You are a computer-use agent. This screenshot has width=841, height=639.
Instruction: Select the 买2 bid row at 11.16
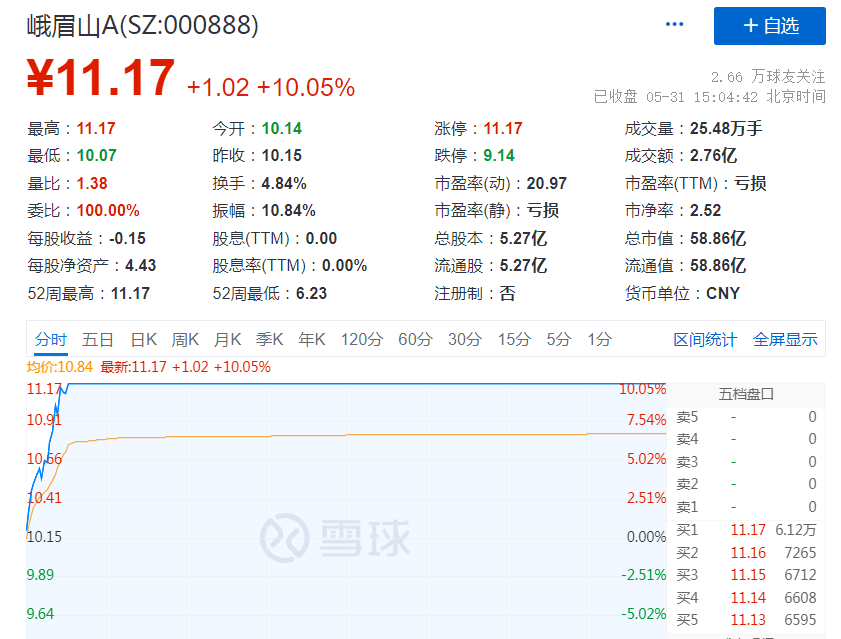coord(746,553)
